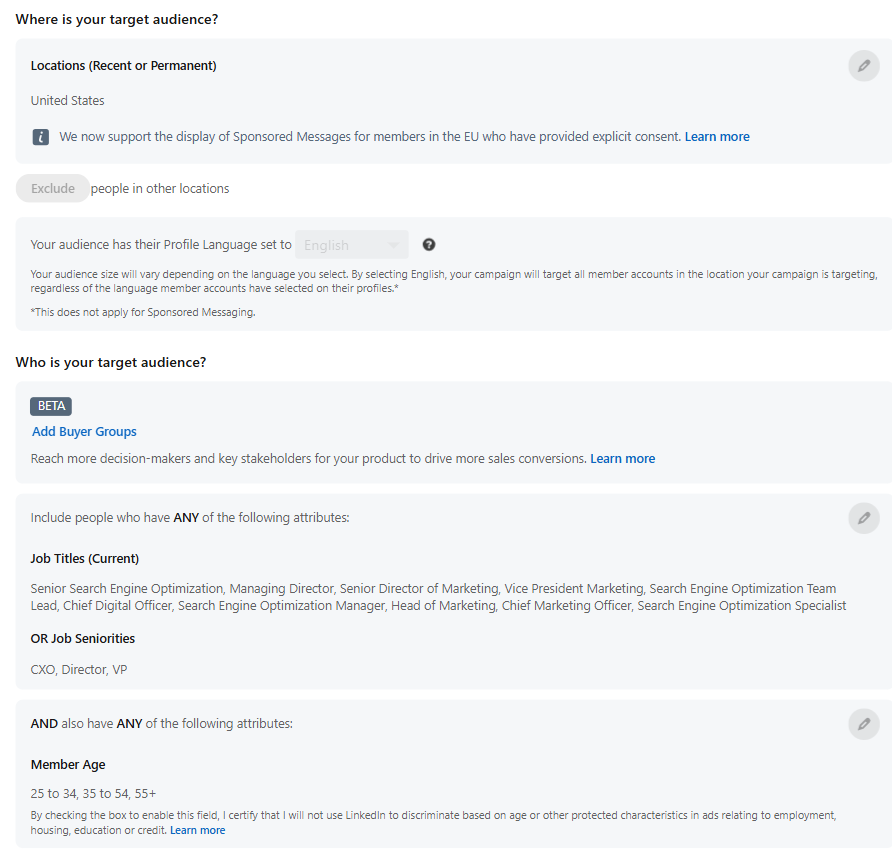Open Add Buyer Groups
The height and width of the screenshot is (849, 892).
pos(84,432)
